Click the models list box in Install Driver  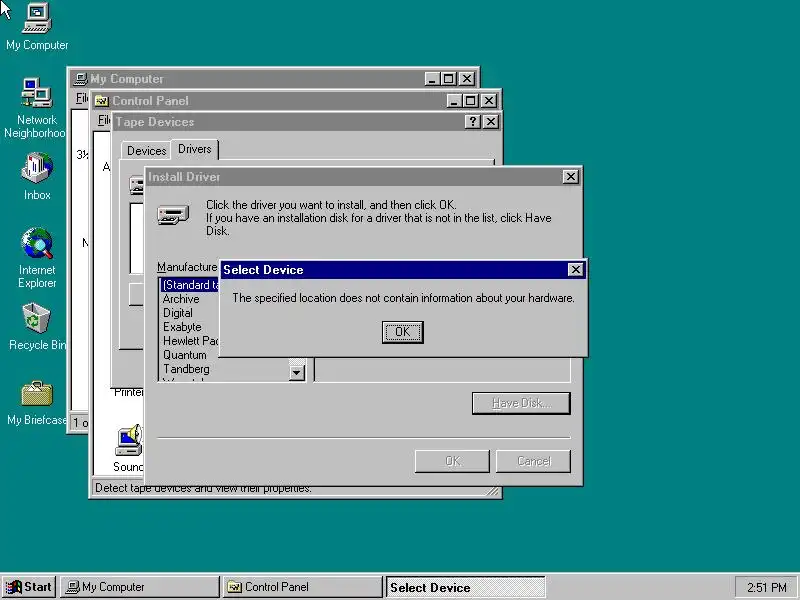point(442,369)
